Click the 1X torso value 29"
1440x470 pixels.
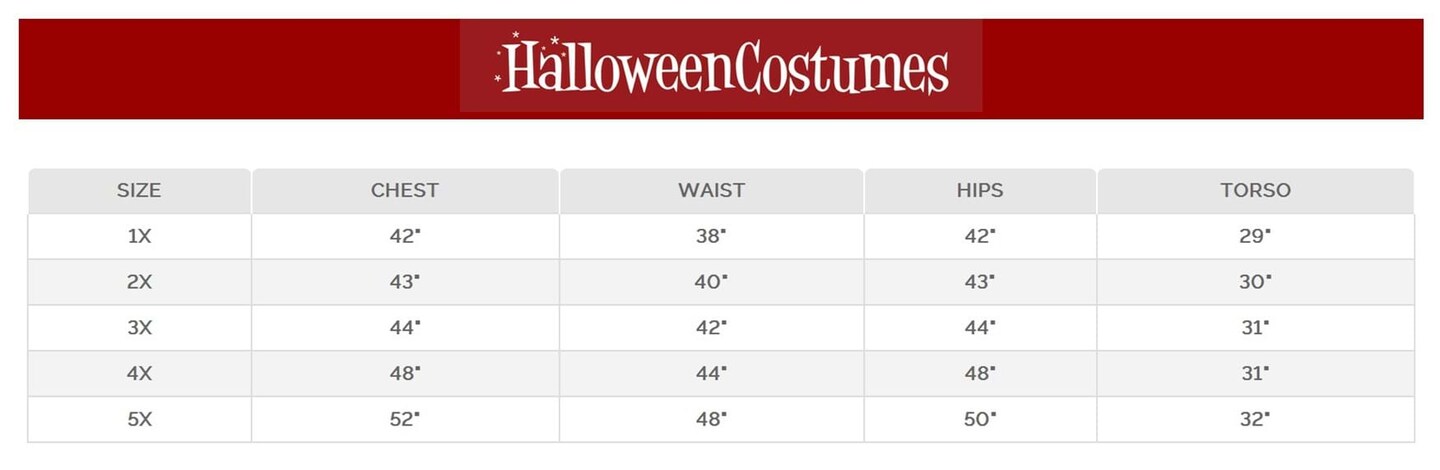(1255, 236)
